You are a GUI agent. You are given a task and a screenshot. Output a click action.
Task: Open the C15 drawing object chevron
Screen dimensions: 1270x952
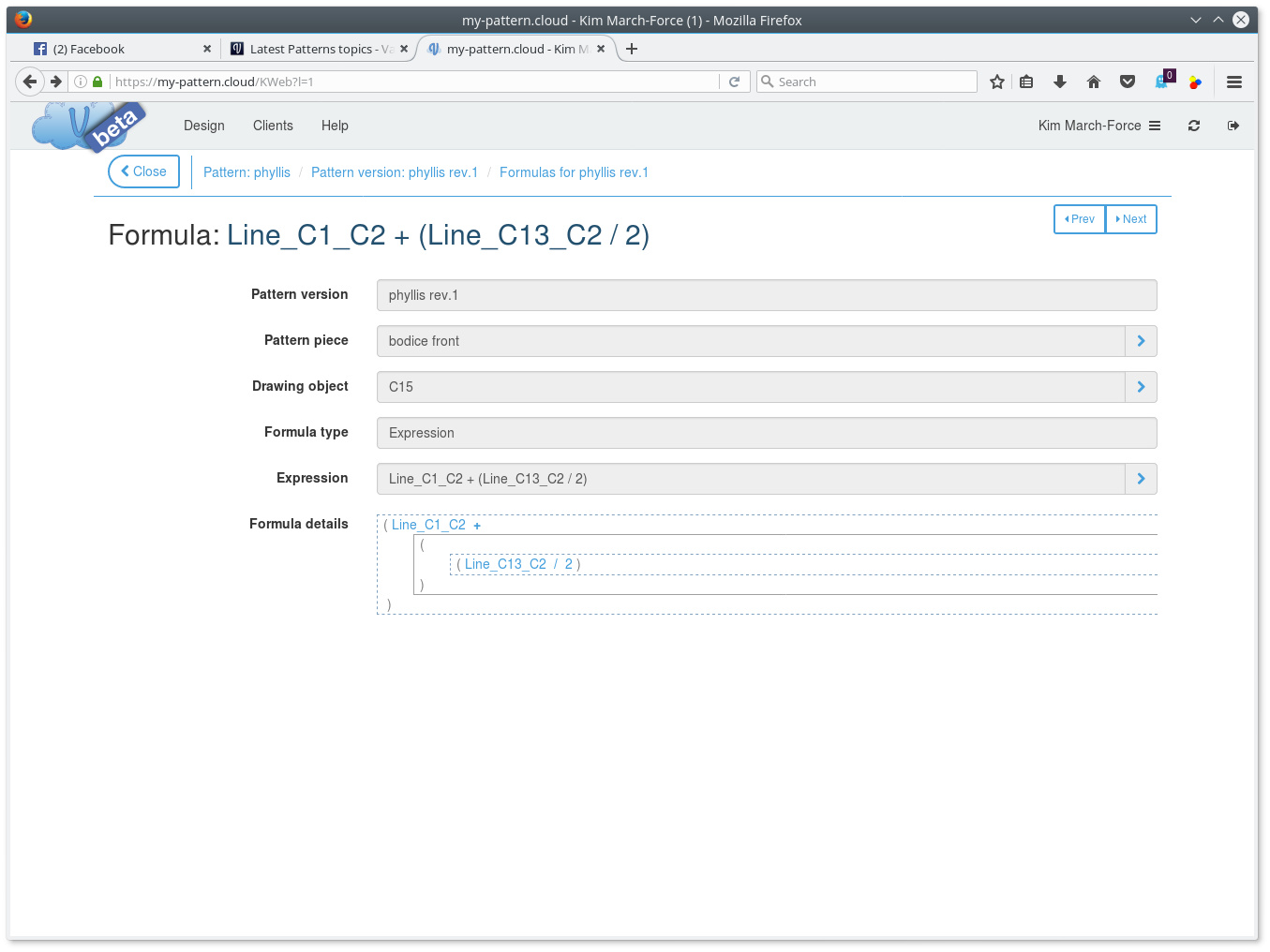click(x=1140, y=387)
